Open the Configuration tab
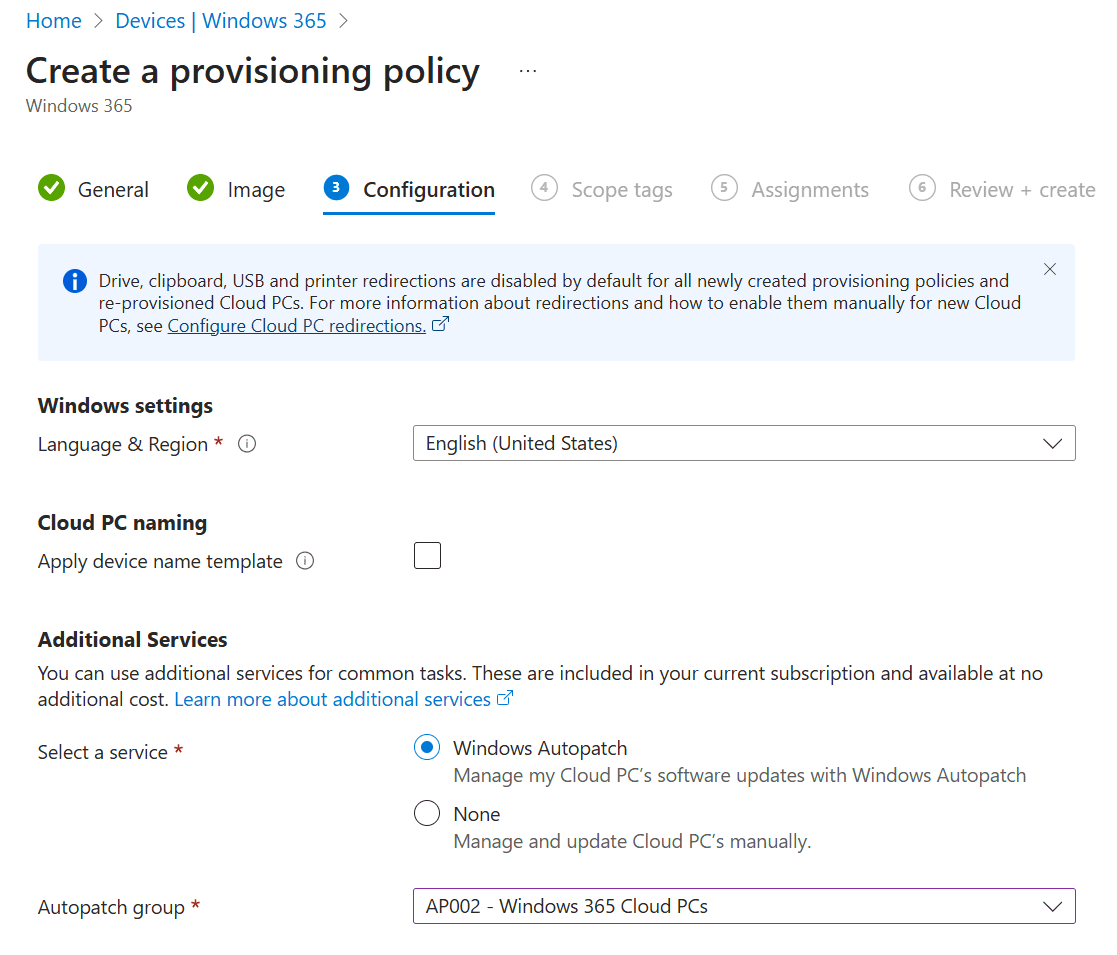The width and height of the screenshot is (1117, 955). 429,190
